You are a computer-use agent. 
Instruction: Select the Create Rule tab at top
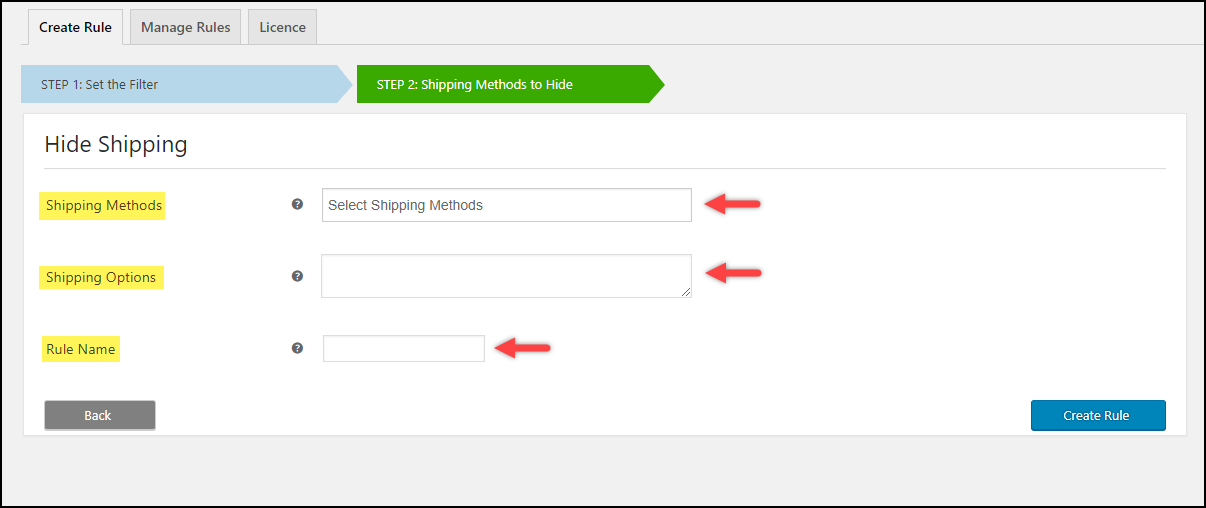click(75, 27)
